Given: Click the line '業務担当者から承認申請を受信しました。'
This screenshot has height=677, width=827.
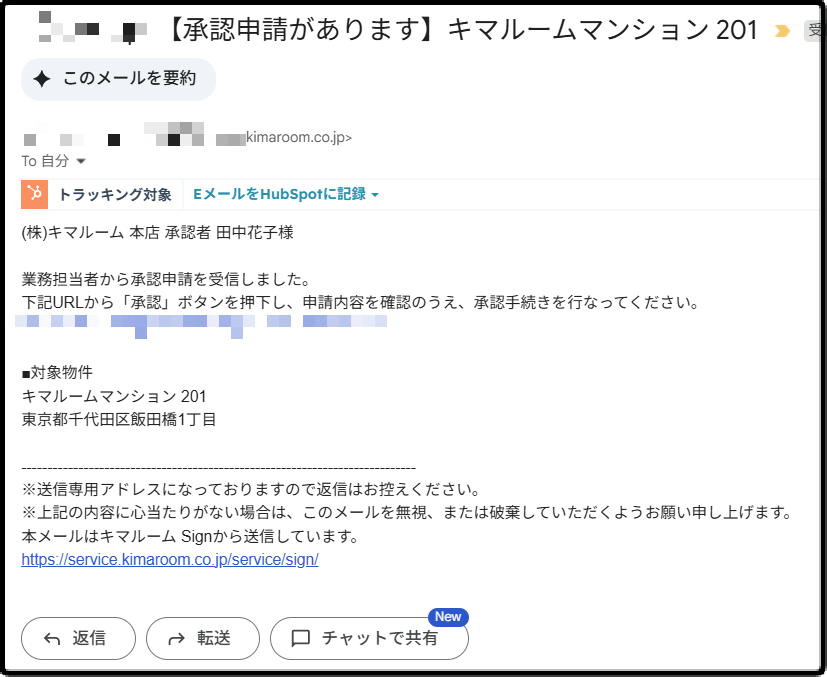Looking at the screenshot, I should tap(168, 279).
